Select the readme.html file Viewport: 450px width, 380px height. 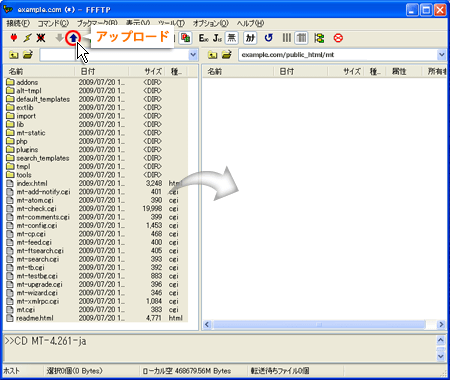tap(30, 318)
